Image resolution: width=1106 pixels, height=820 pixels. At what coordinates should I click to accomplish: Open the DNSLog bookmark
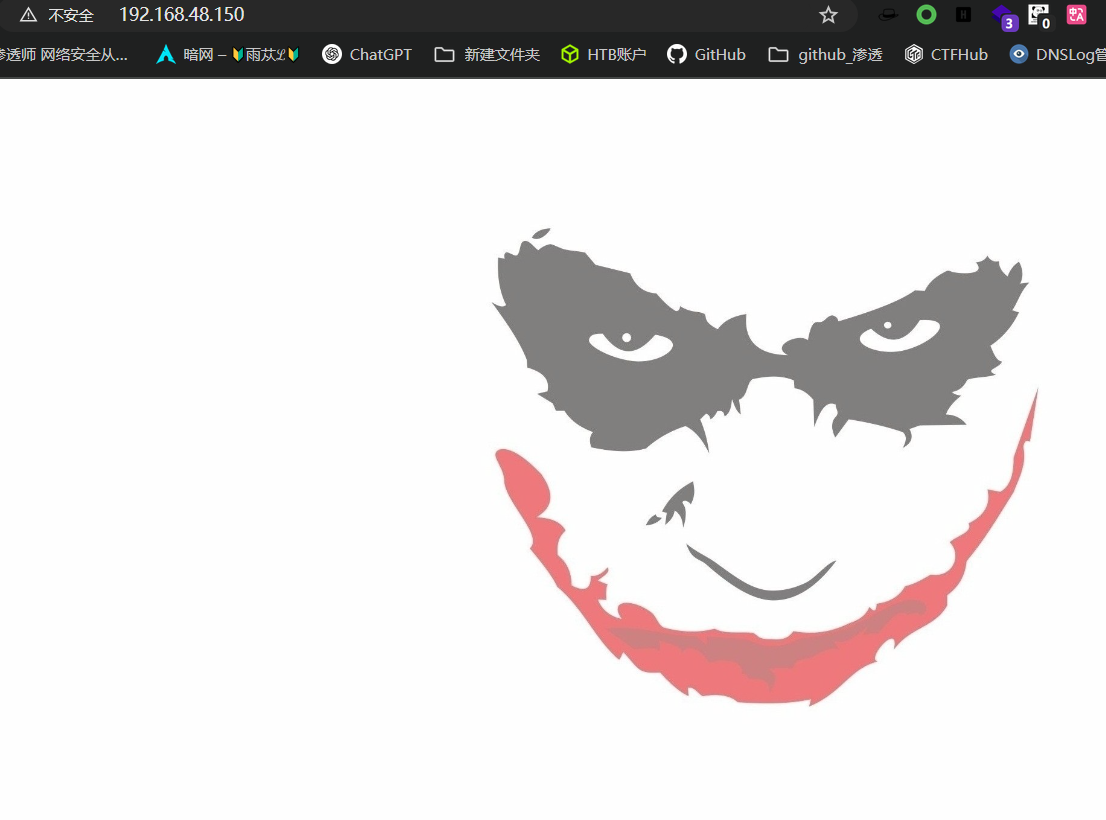tap(1057, 54)
